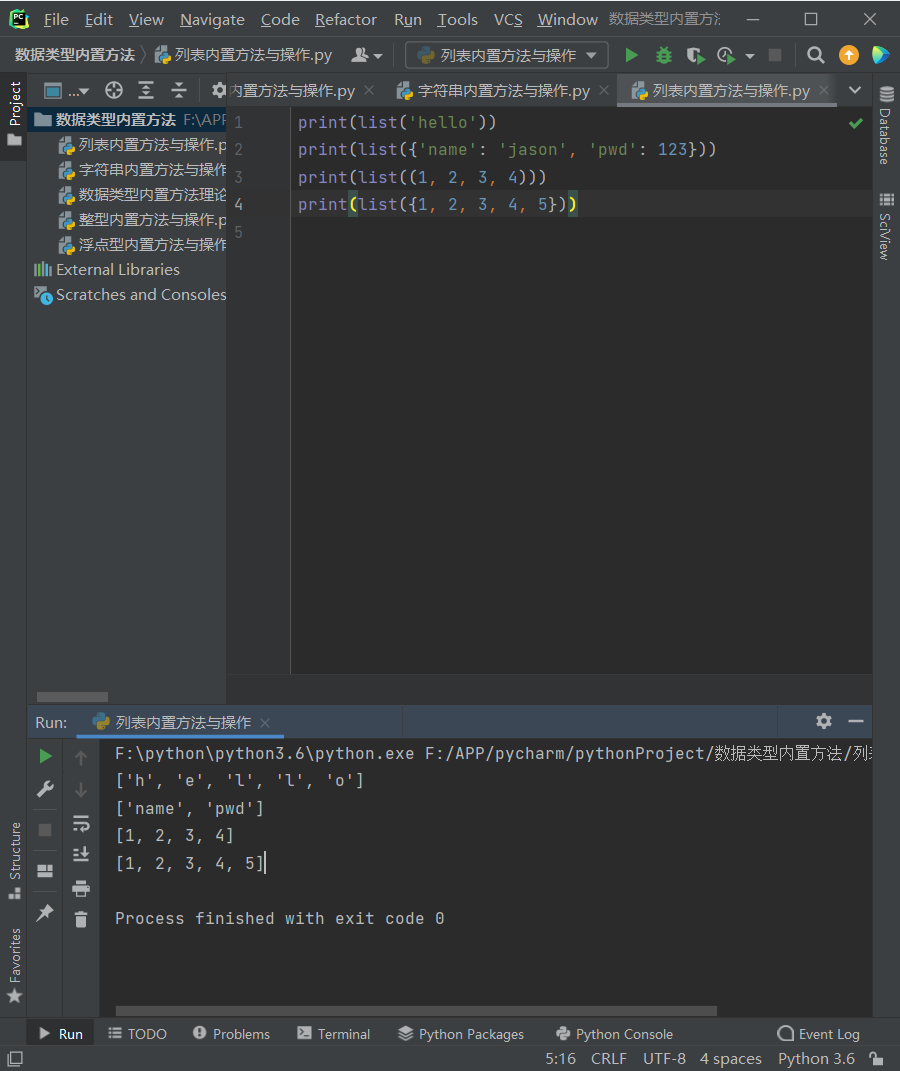Start debugging with the bug icon
Screen dimensions: 900x1071
(x=664, y=55)
